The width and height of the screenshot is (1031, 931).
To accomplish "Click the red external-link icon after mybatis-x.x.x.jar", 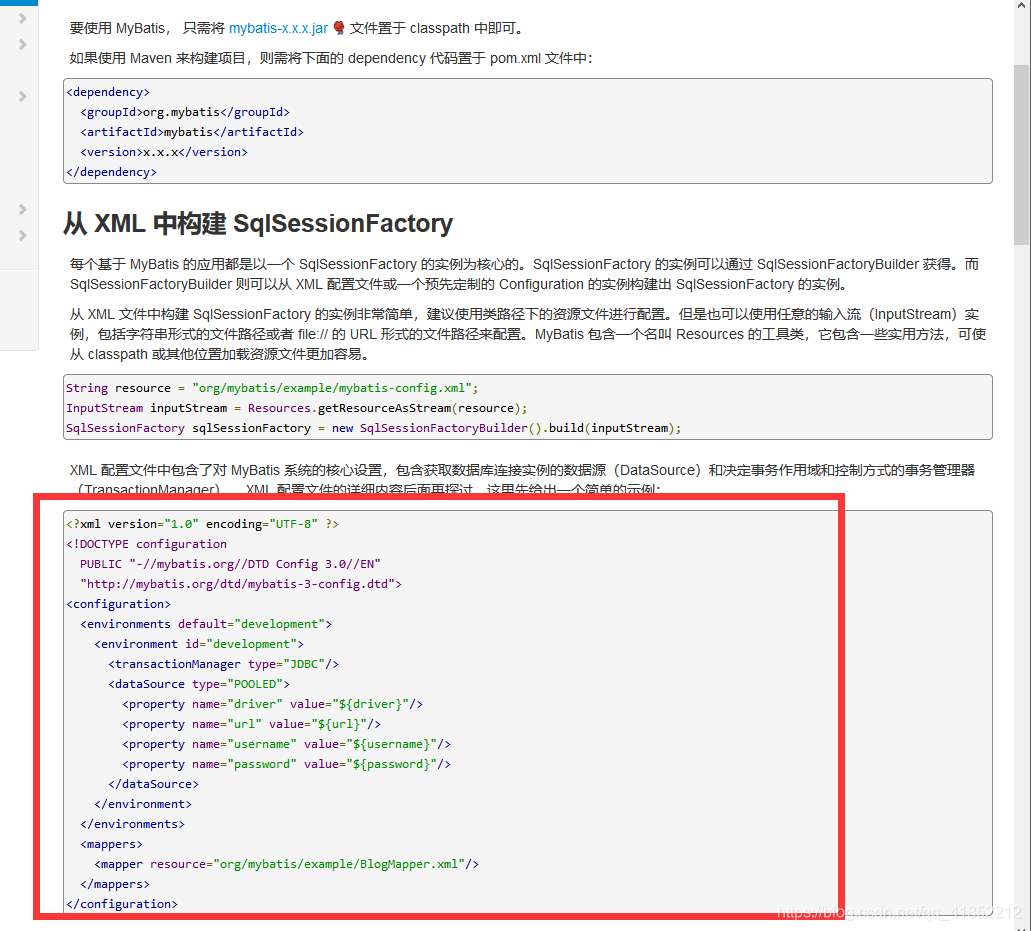I will pos(339,28).
